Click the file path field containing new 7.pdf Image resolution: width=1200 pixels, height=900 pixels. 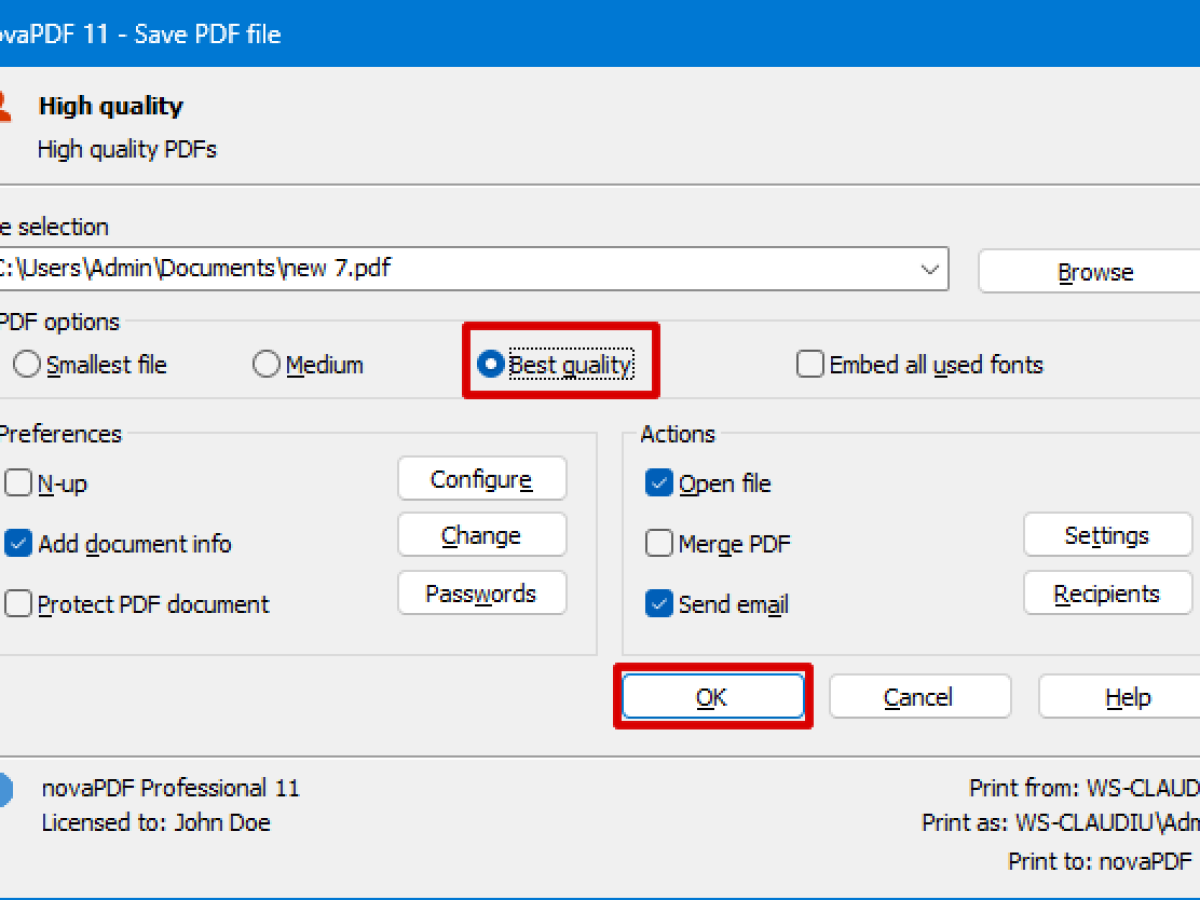pos(450,269)
